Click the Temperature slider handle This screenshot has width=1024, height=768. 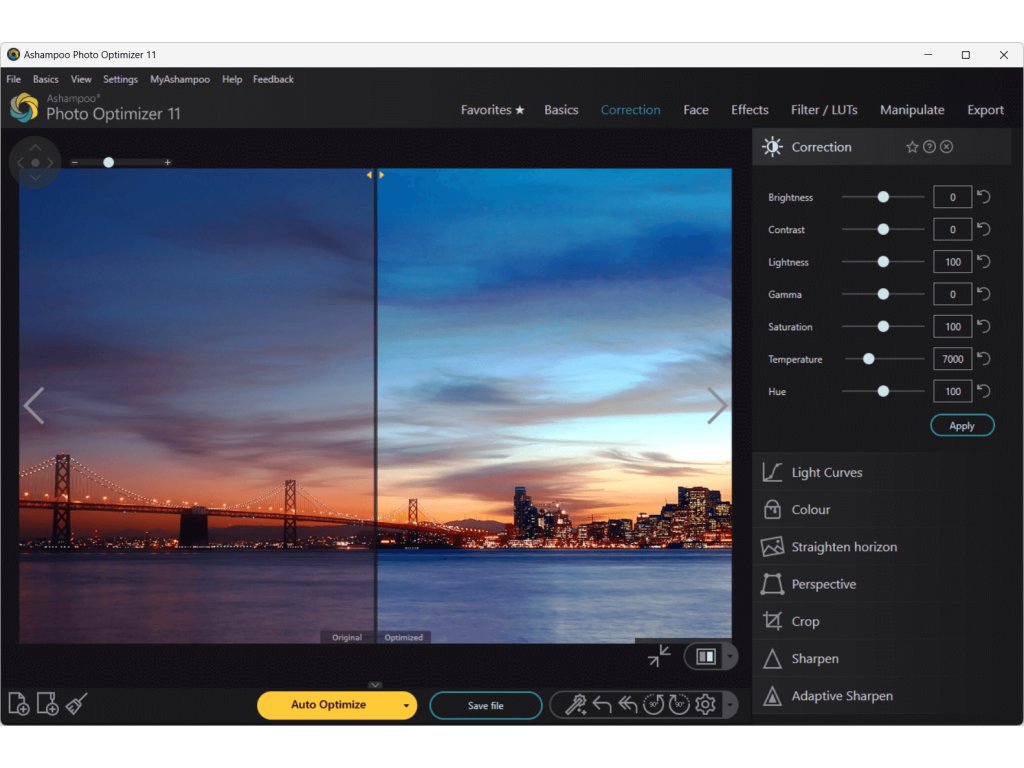pyautogui.click(x=868, y=359)
